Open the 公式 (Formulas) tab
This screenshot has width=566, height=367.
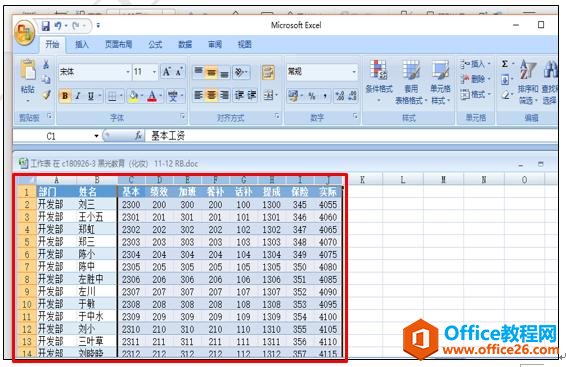[155, 44]
